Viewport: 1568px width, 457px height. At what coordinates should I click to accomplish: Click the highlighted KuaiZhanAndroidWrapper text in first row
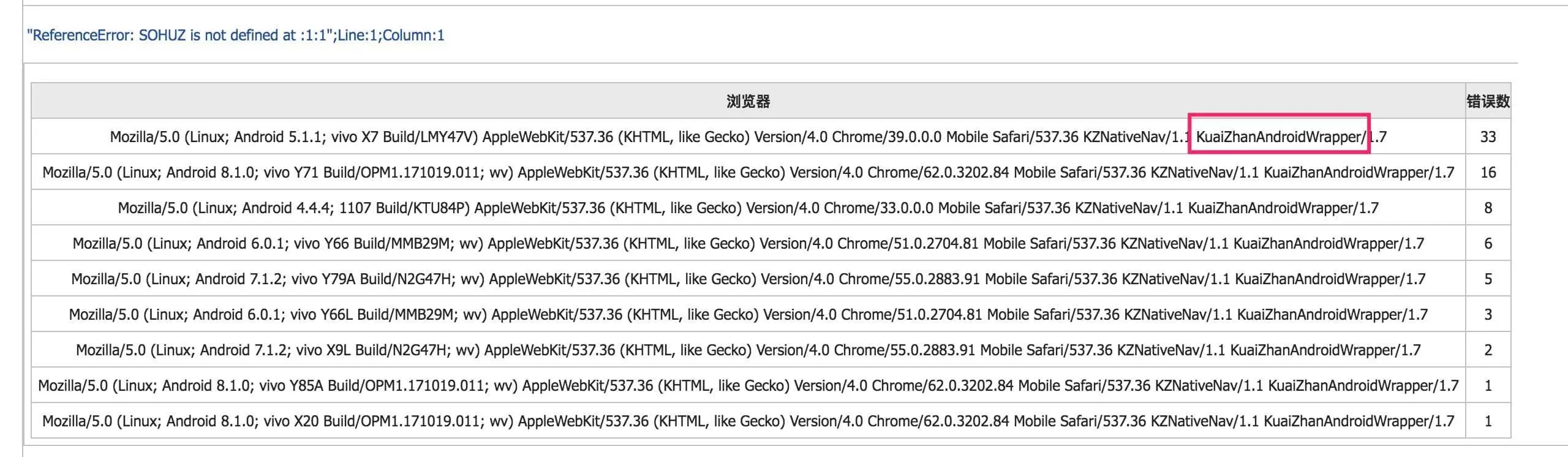1279,137
